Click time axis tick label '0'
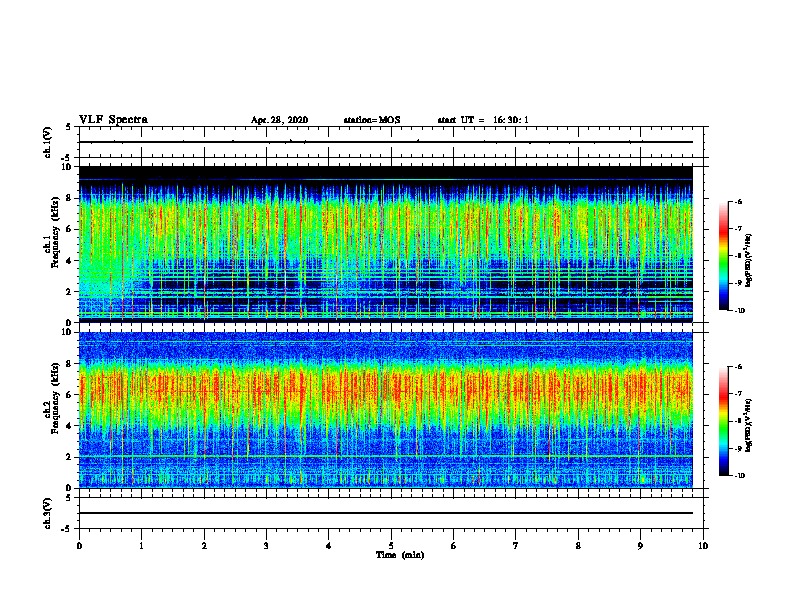The image size is (792, 612). (x=79, y=546)
